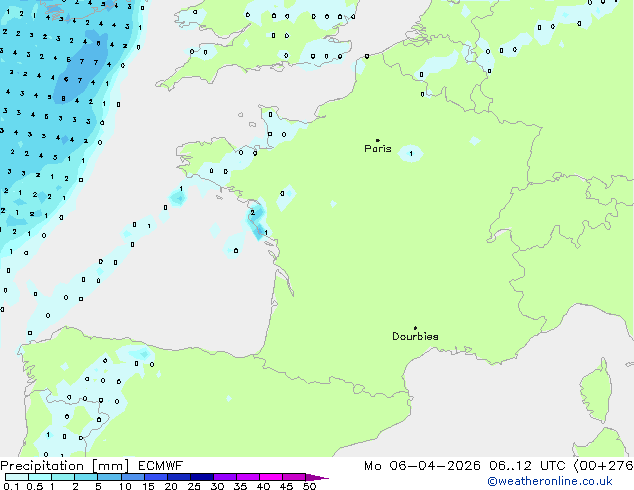The image size is (634, 490).
Task: Pick the 25–30 mm navy legend swatch
Action: point(201,477)
